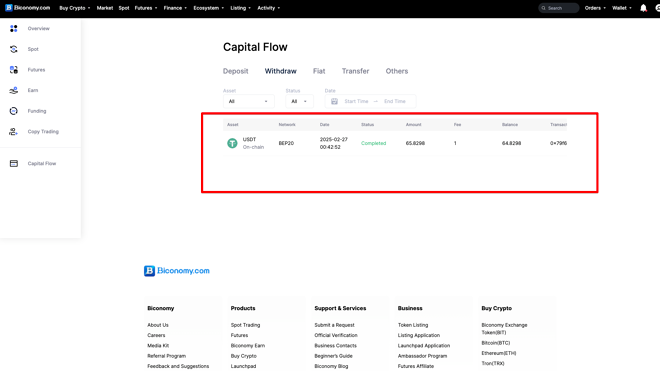Select the Spot wallet icon in sidebar
Viewport: 660px width, 371px height.
click(x=13, y=49)
